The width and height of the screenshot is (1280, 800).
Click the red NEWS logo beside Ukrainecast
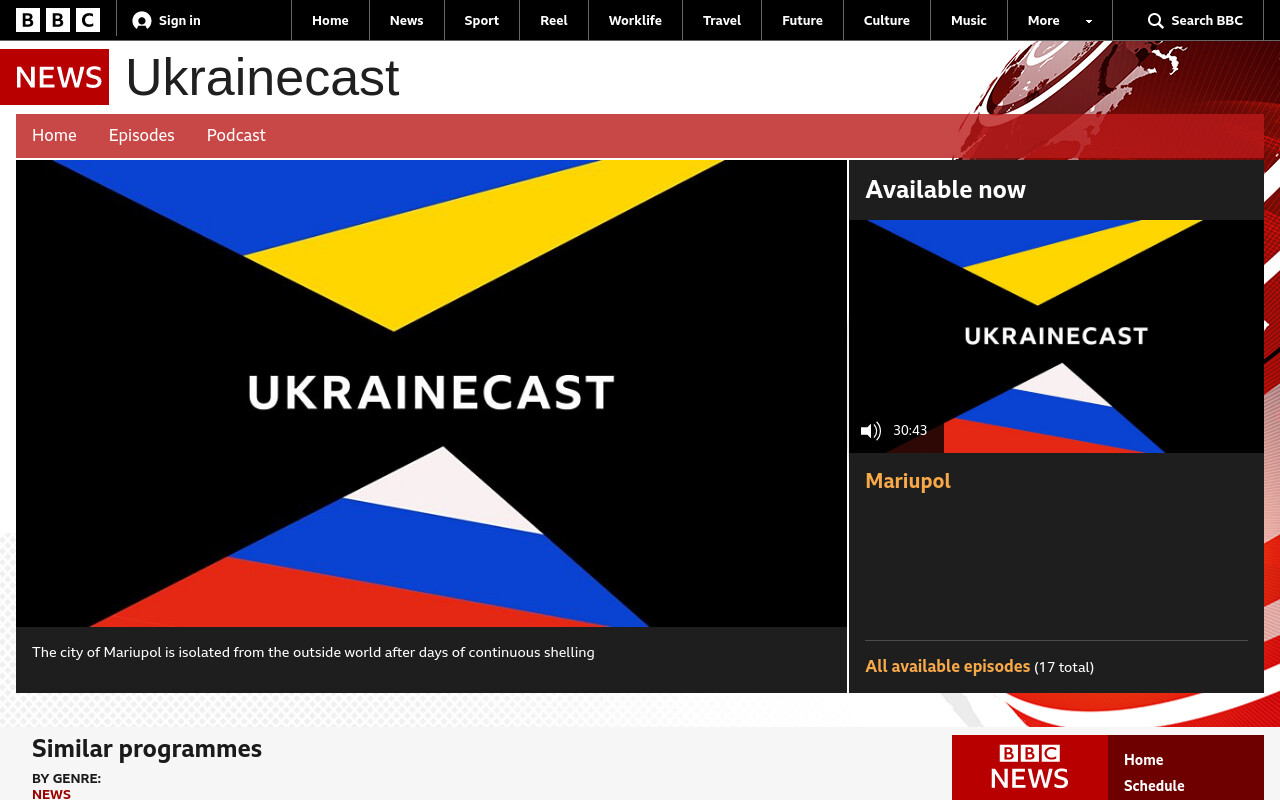(54, 77)
